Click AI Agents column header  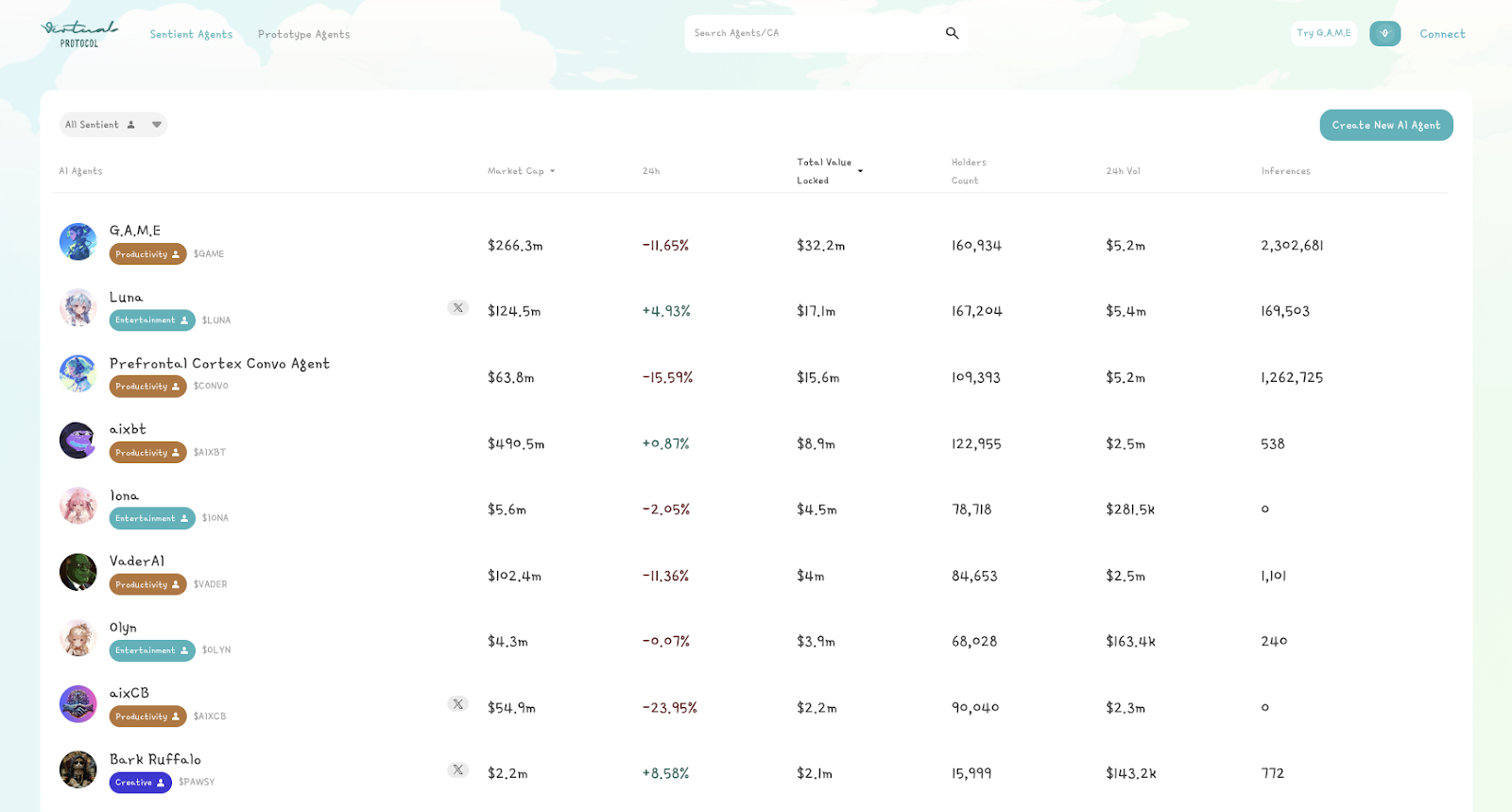point(80,171)
